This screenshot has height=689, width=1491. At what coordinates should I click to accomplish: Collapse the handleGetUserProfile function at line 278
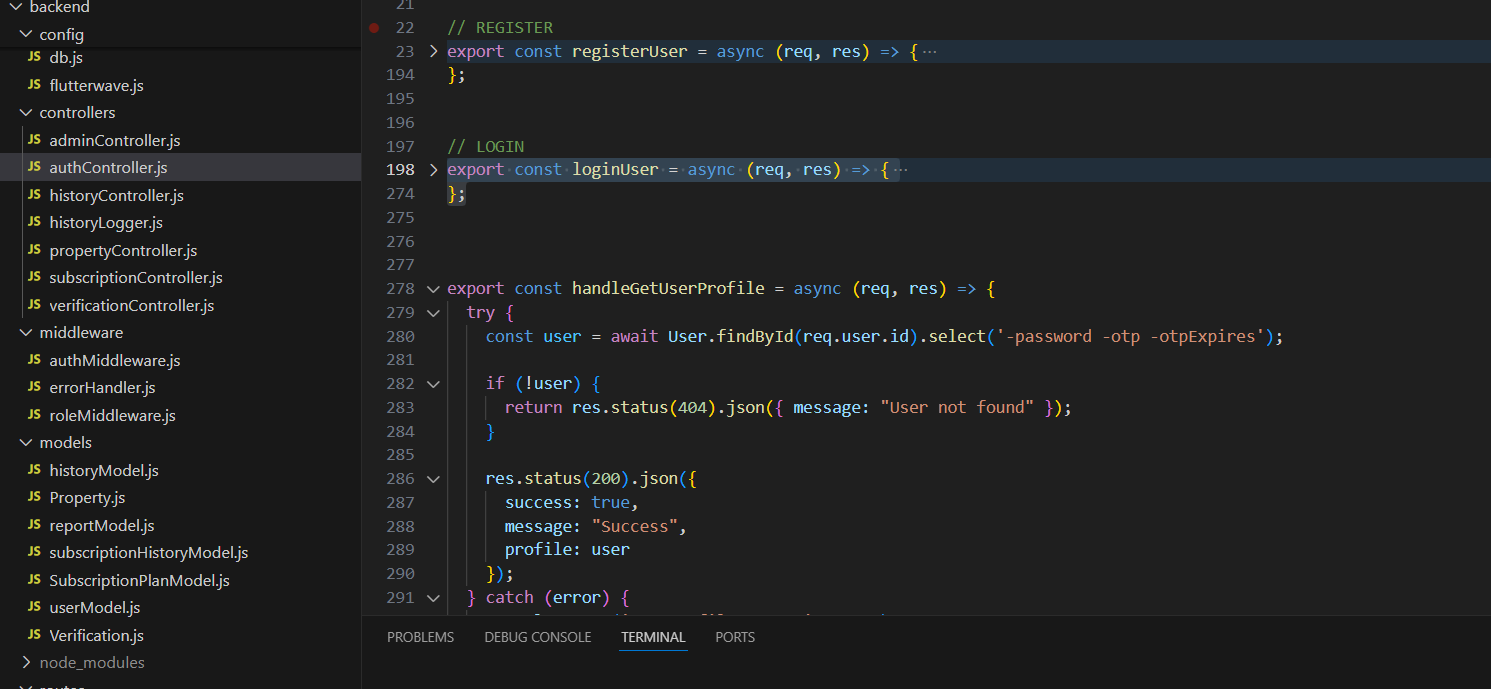433,289
